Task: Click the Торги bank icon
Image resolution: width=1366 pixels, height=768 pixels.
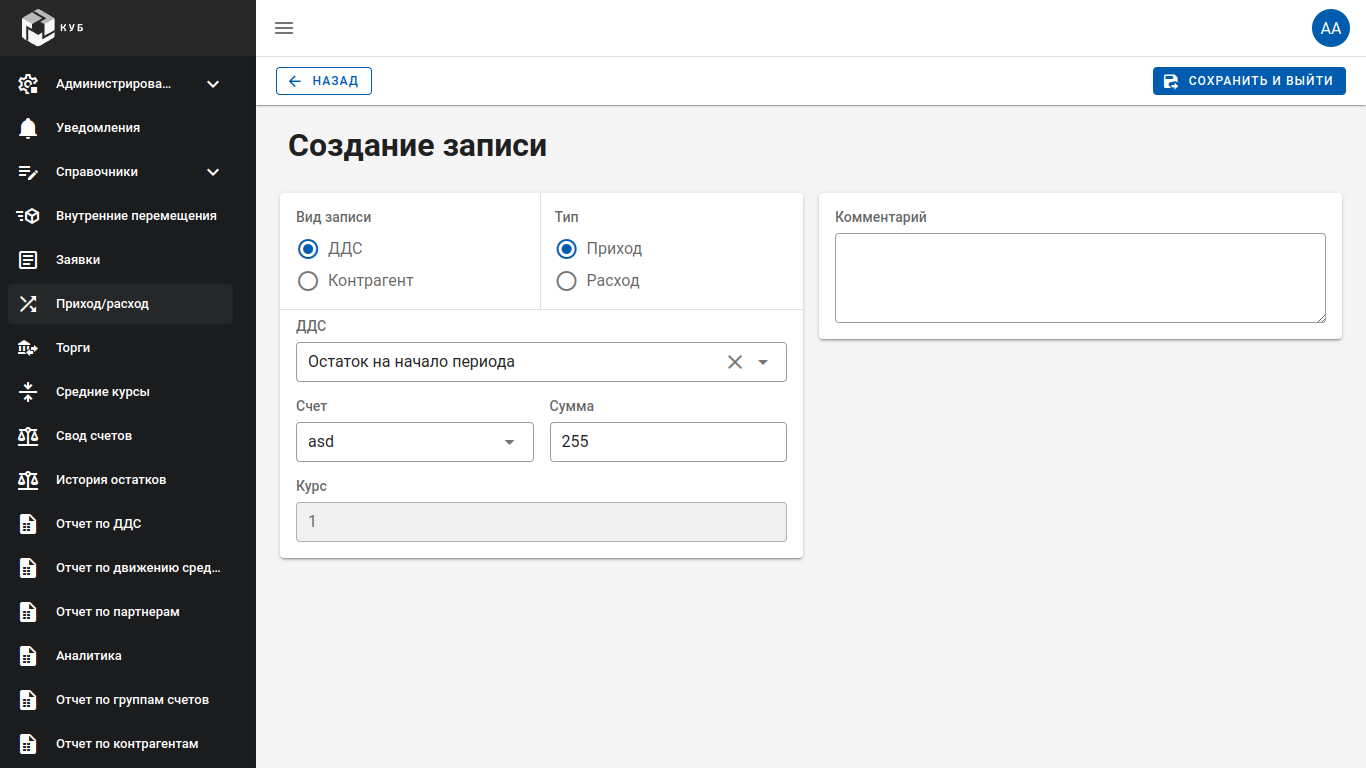Action: coord(28,348)
